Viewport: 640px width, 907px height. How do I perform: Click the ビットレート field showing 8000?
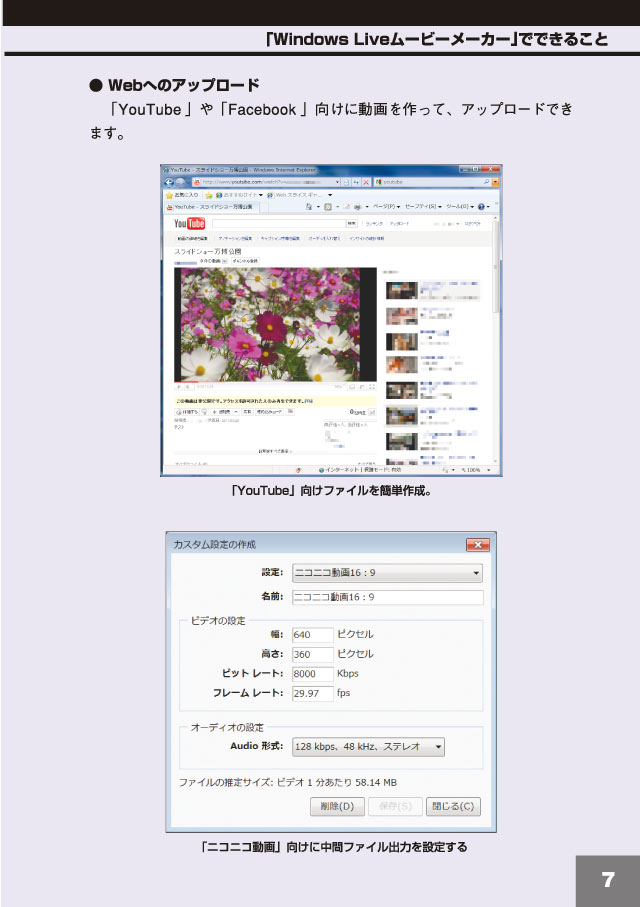point(312,674)
